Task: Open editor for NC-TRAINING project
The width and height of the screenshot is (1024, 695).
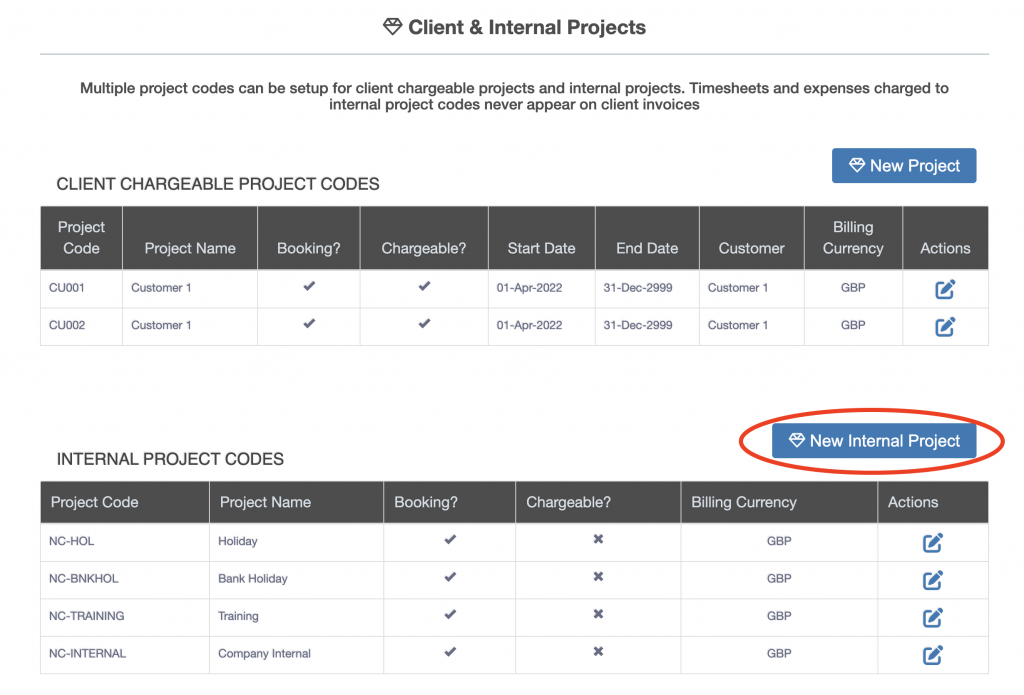Action: click(932, 617)
